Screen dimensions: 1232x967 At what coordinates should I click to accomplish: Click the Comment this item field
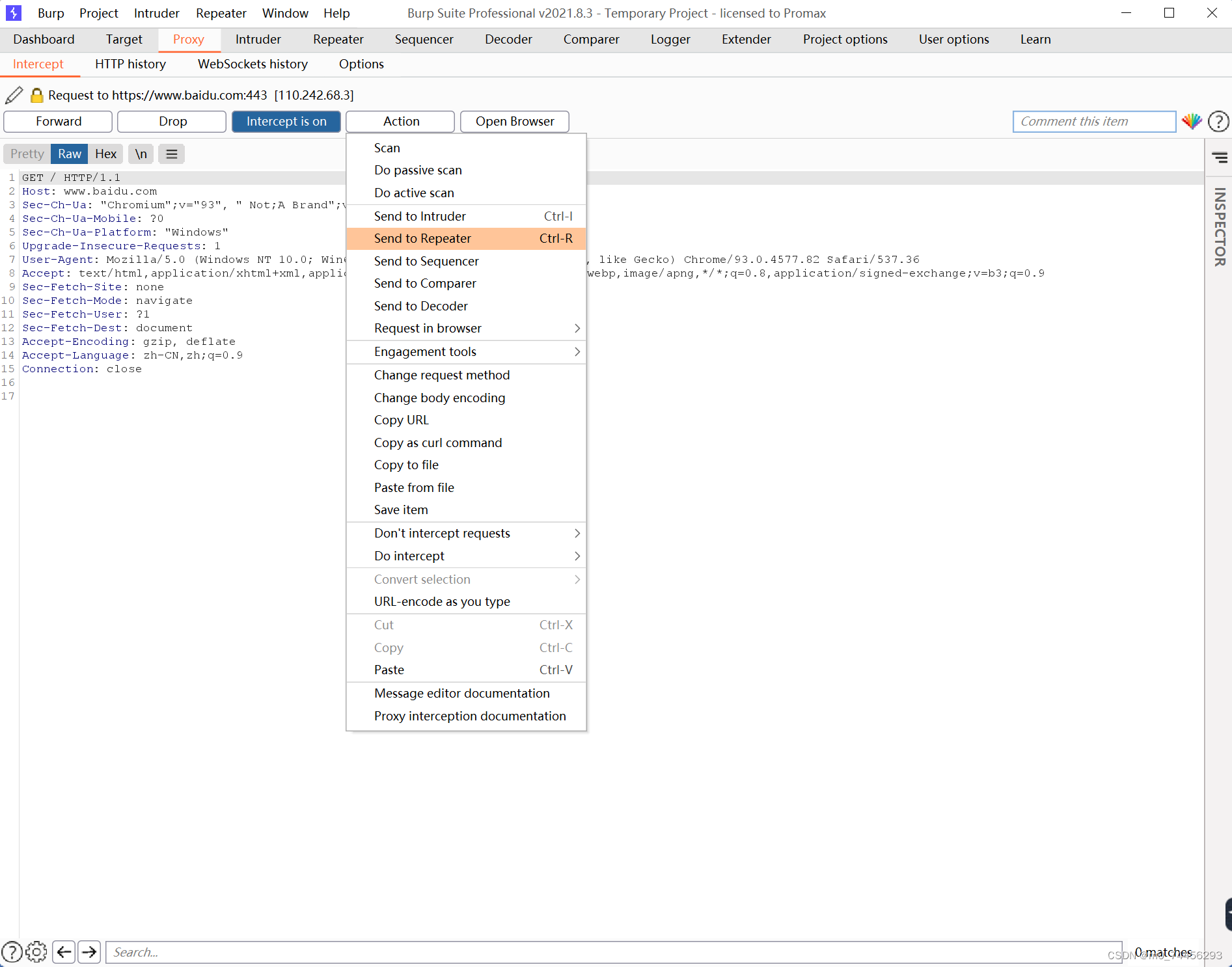click(1094, 122)
